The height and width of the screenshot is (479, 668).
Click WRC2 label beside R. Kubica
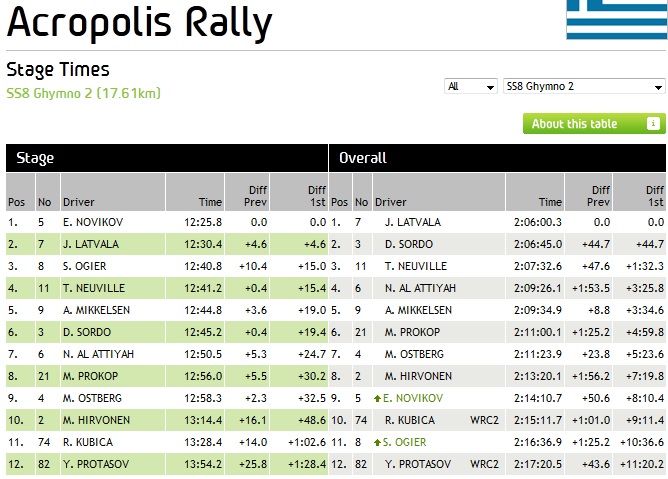[x=485, y=420]
